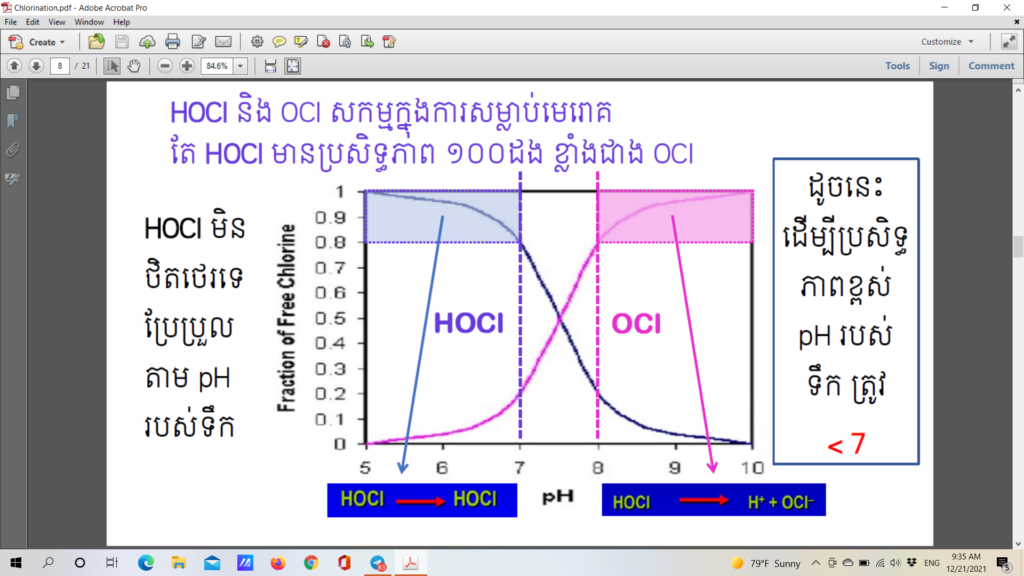This screenshot has height=576, width=1024.
Task: Open the zoom percentage dropdown
Action: (x=241, y=66)
